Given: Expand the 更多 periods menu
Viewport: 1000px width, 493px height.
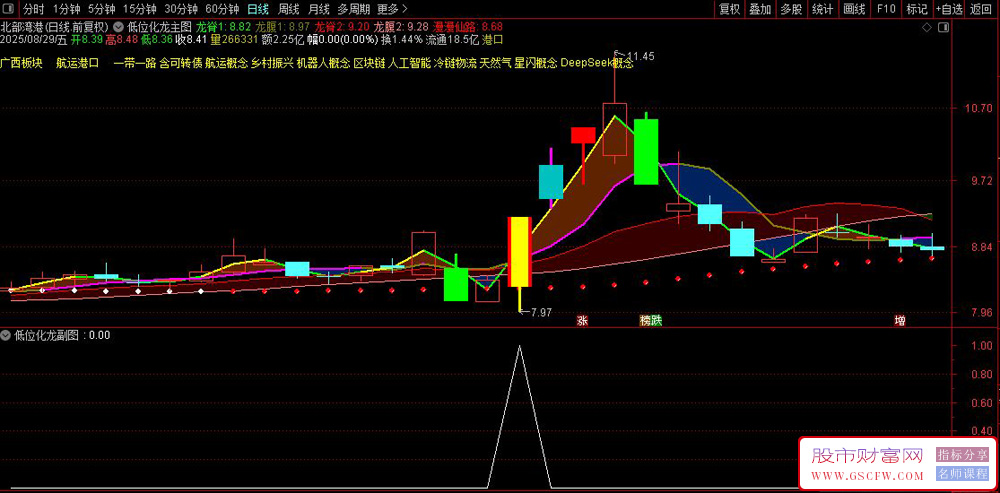Looking at the screenshot, I should [392, 9].
